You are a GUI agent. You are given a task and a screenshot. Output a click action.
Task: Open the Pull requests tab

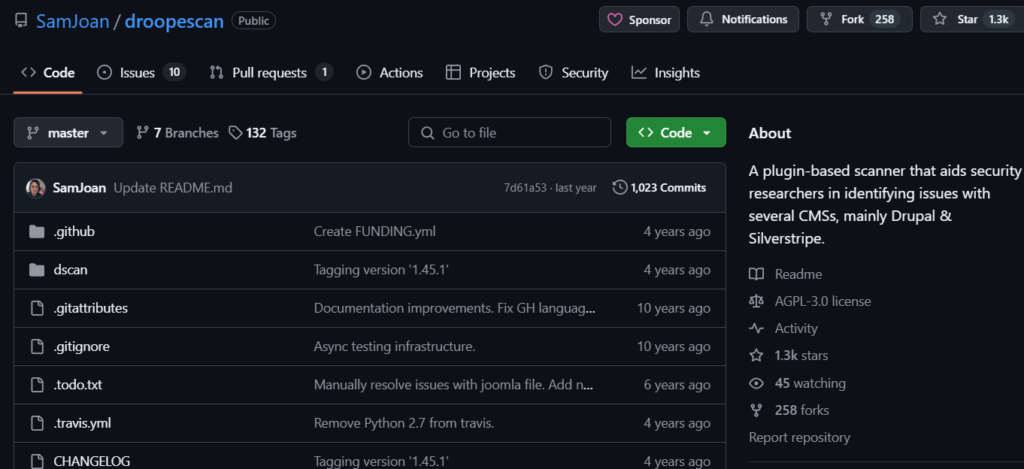pyautogui.click(x=271, y=73)
